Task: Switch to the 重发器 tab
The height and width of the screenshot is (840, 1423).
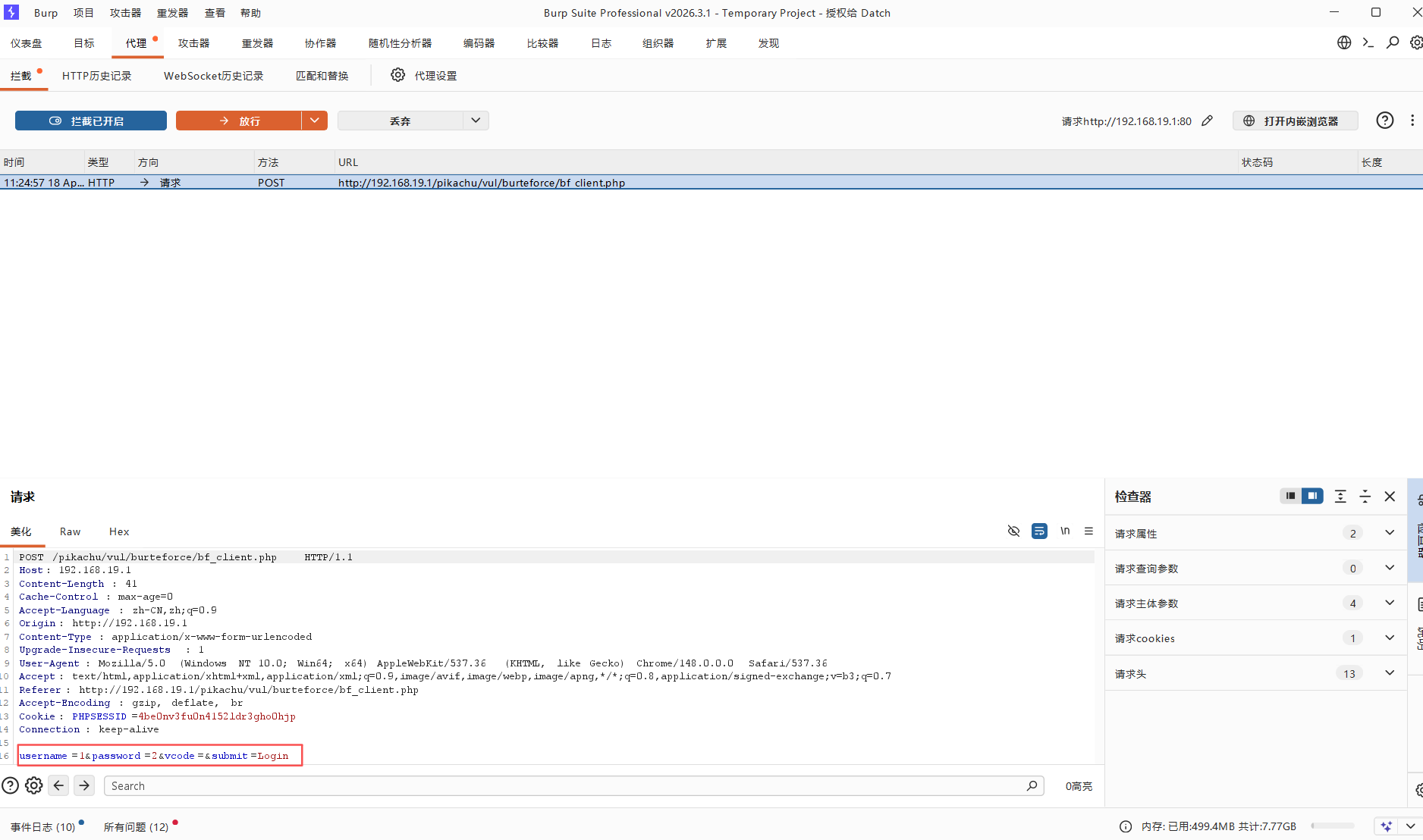Action: click(x=257, y=43)
